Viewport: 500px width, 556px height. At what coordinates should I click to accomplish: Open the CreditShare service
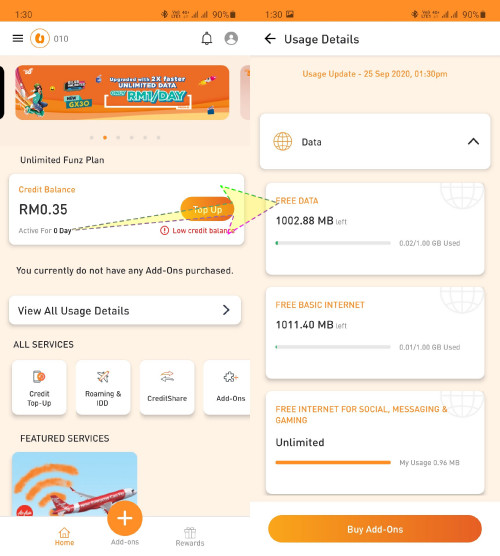point(167,388)
